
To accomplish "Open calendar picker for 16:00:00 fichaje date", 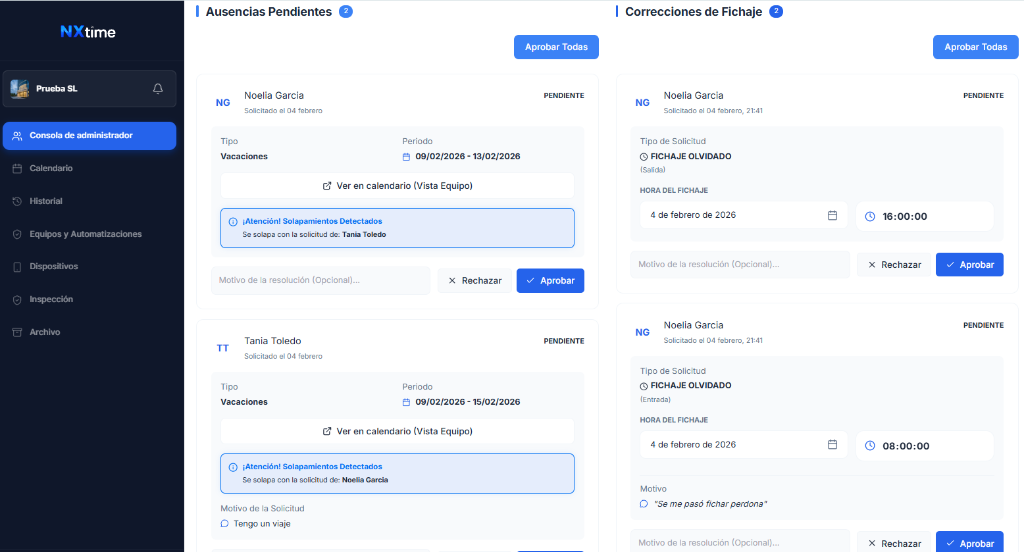I will click(832, 215).
